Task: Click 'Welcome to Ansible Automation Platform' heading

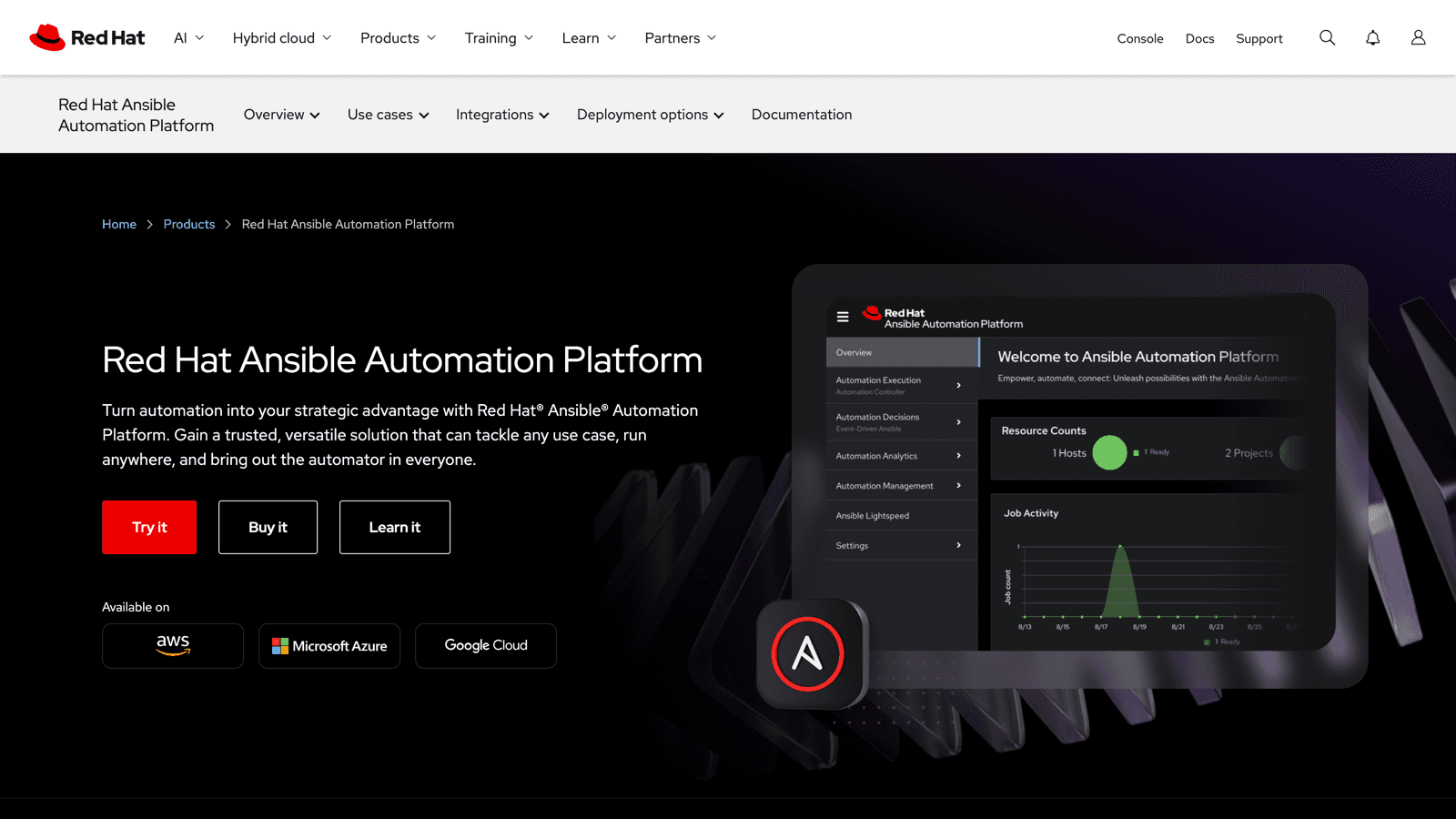Action: [x=1137, y=357]
